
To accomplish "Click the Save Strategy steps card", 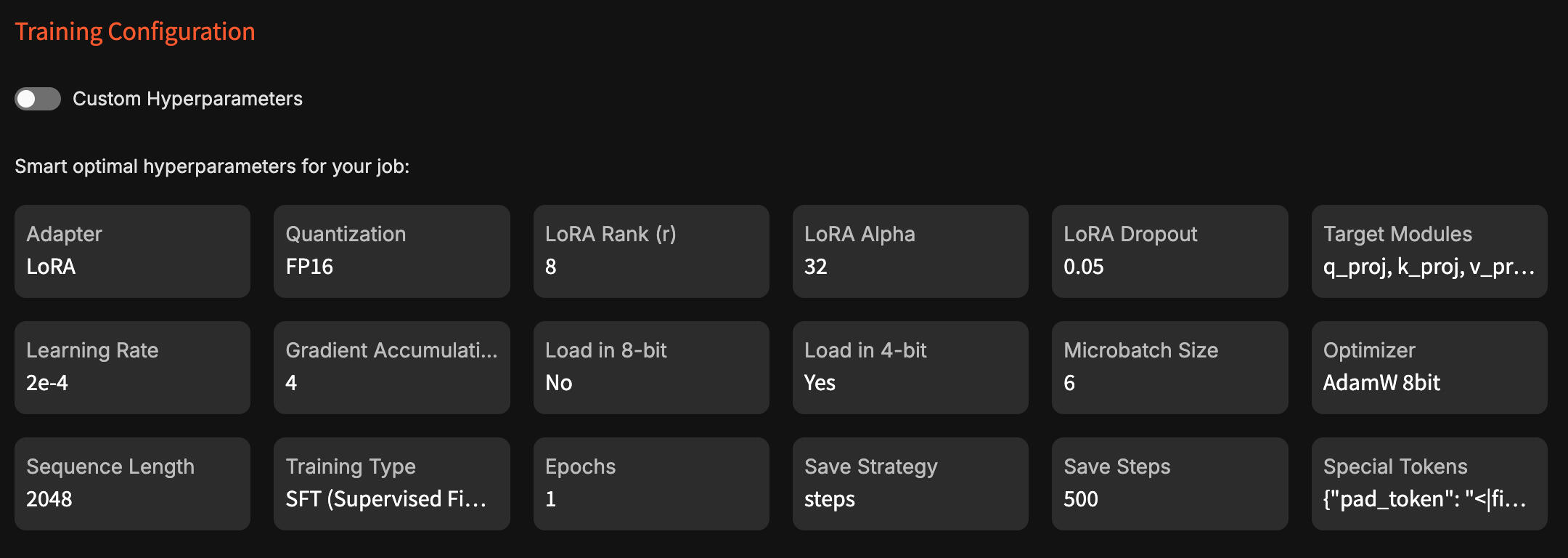I will pyautogui.click(x=910, y=483).
